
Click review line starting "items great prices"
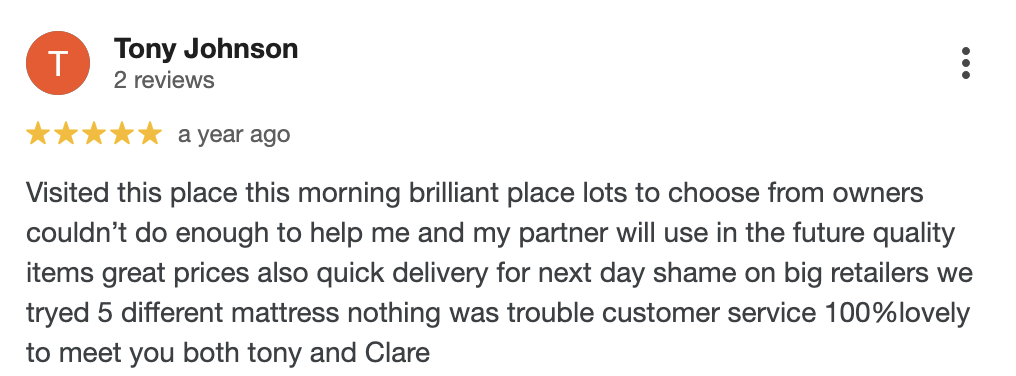tap(499, 274)
